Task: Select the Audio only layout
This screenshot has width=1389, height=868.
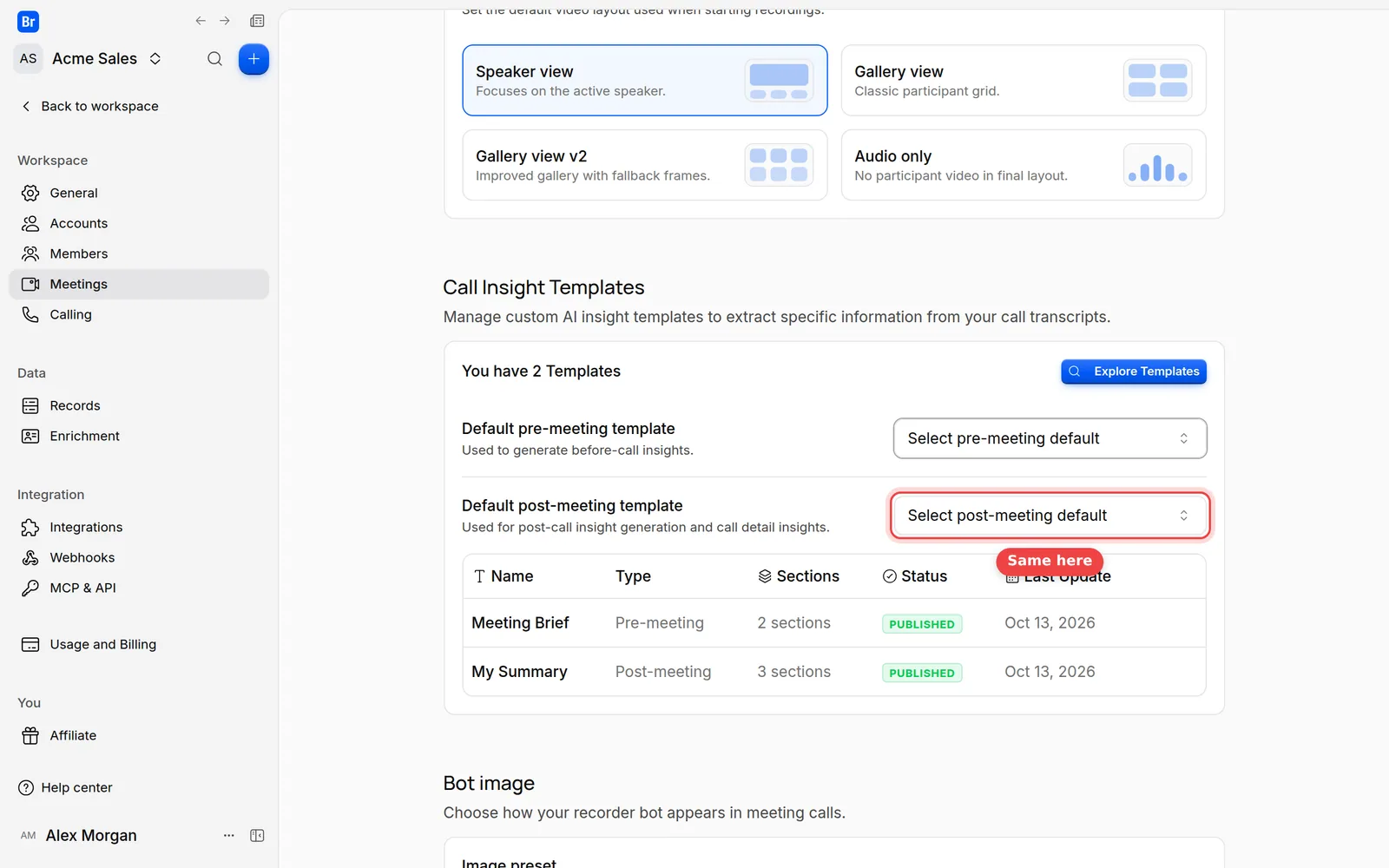Action: click(x=1024, y=165)
